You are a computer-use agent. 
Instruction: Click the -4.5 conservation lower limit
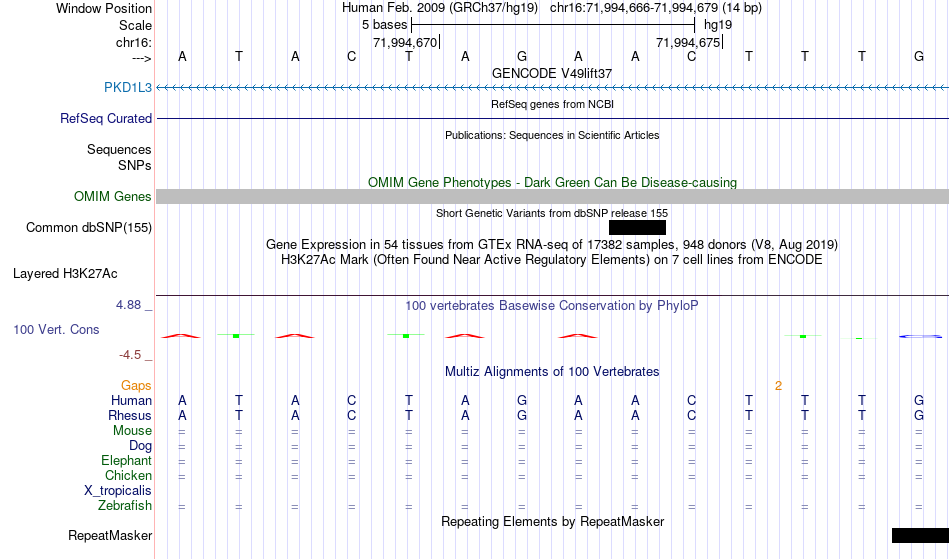(x=130, y=355)
